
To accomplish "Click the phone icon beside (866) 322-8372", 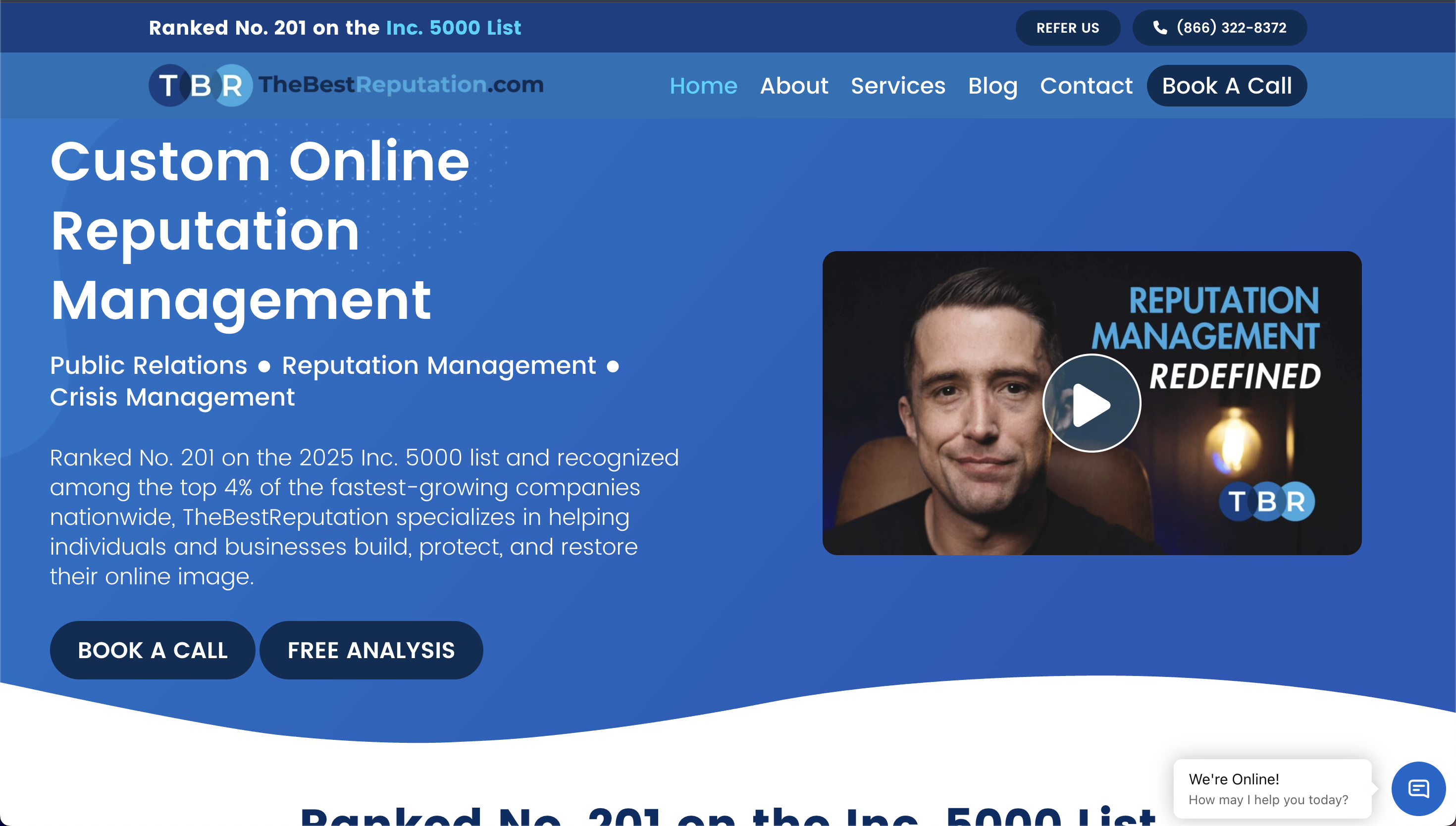I will [x=1160, y=28].
